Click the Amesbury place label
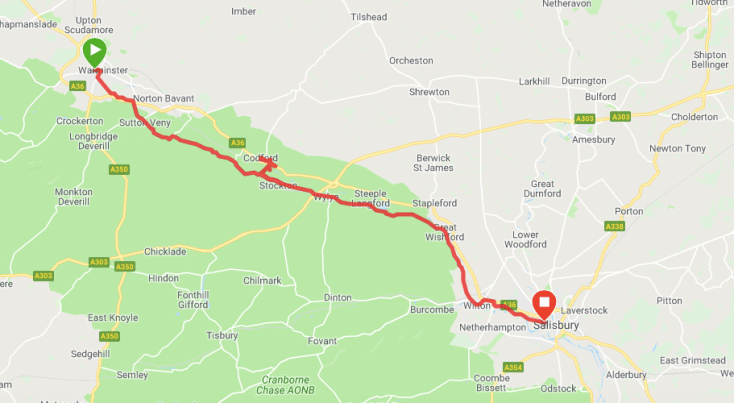734x403 pixels. coord(594,139)
